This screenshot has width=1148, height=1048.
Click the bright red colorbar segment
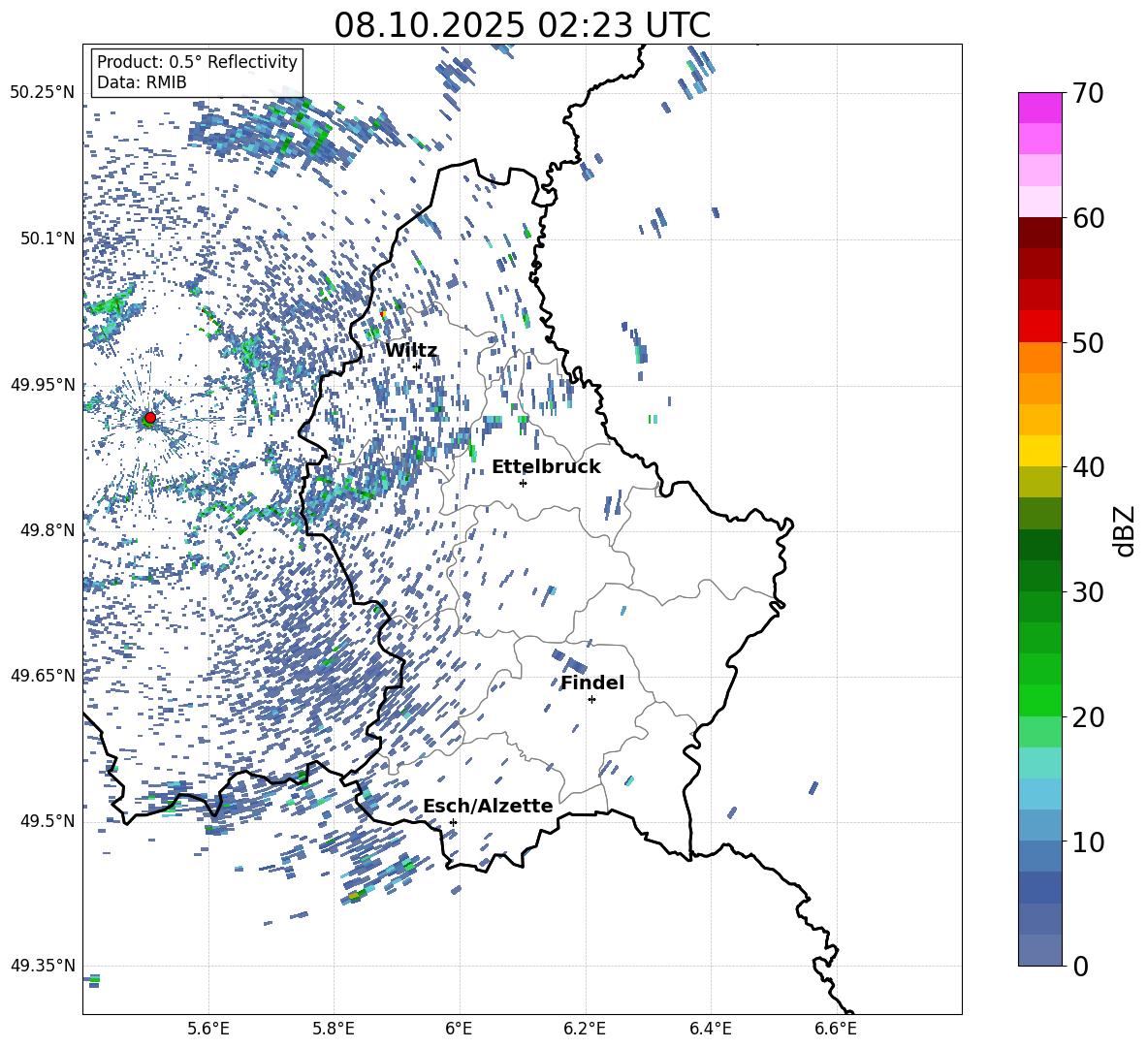[1039, 327]
